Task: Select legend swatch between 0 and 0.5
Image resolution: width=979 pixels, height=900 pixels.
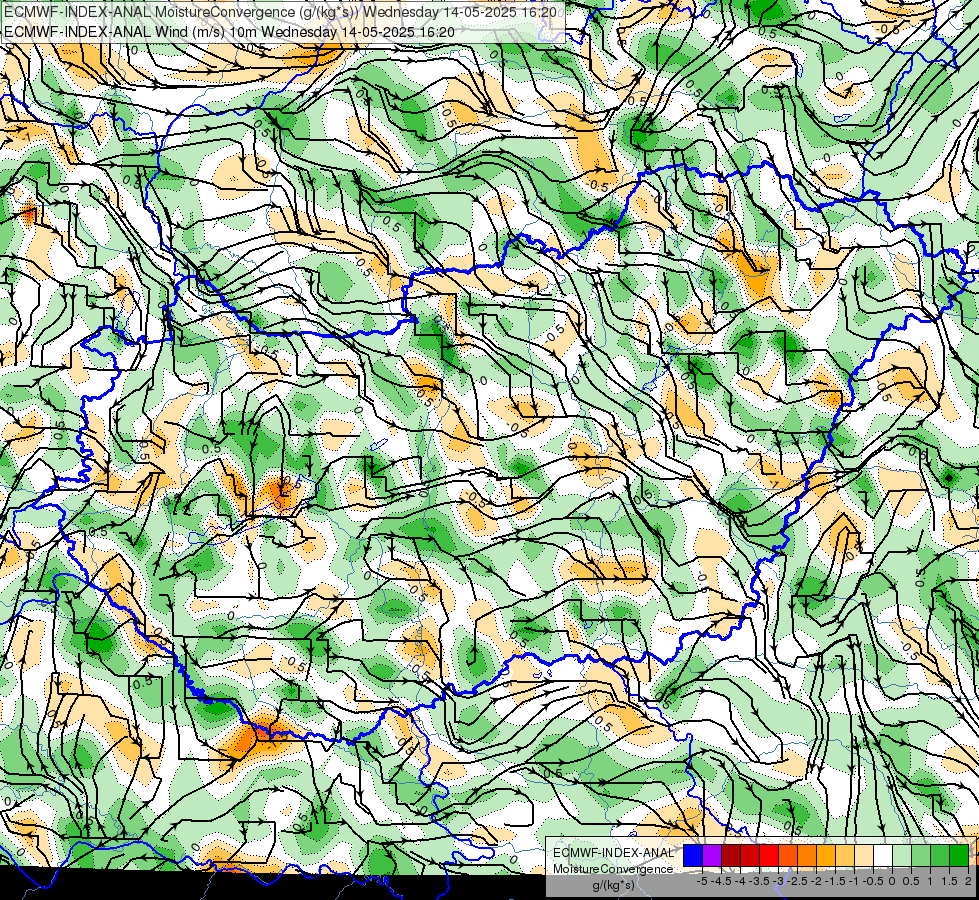Action: click(x=902, y=856)
